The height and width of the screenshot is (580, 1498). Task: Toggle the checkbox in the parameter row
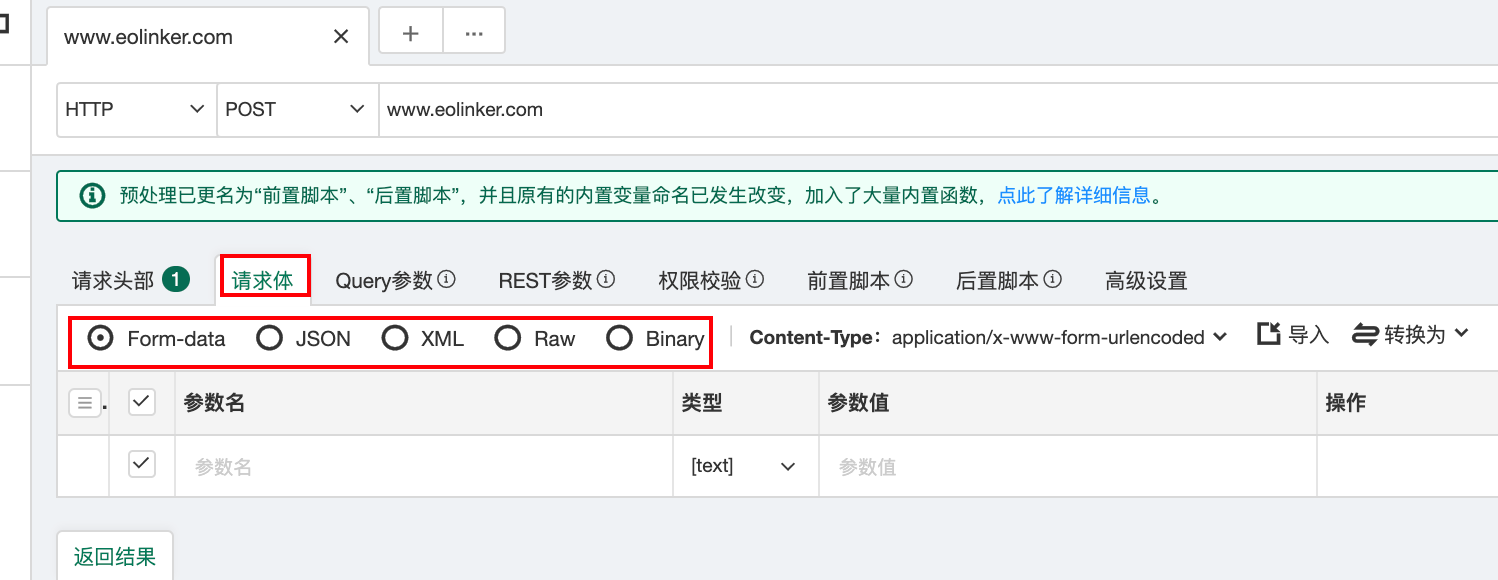tap(142, 463)
